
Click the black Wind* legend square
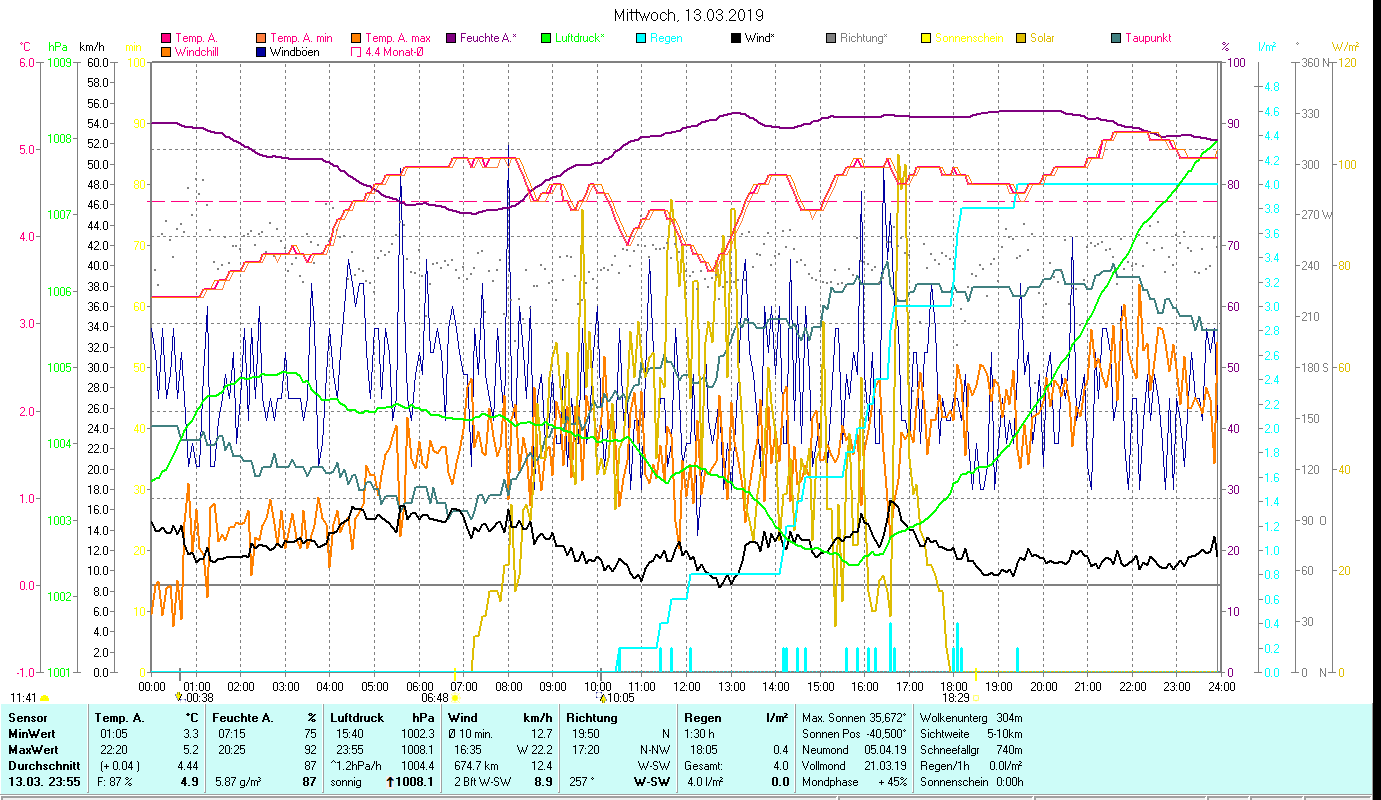click(735, 38)
